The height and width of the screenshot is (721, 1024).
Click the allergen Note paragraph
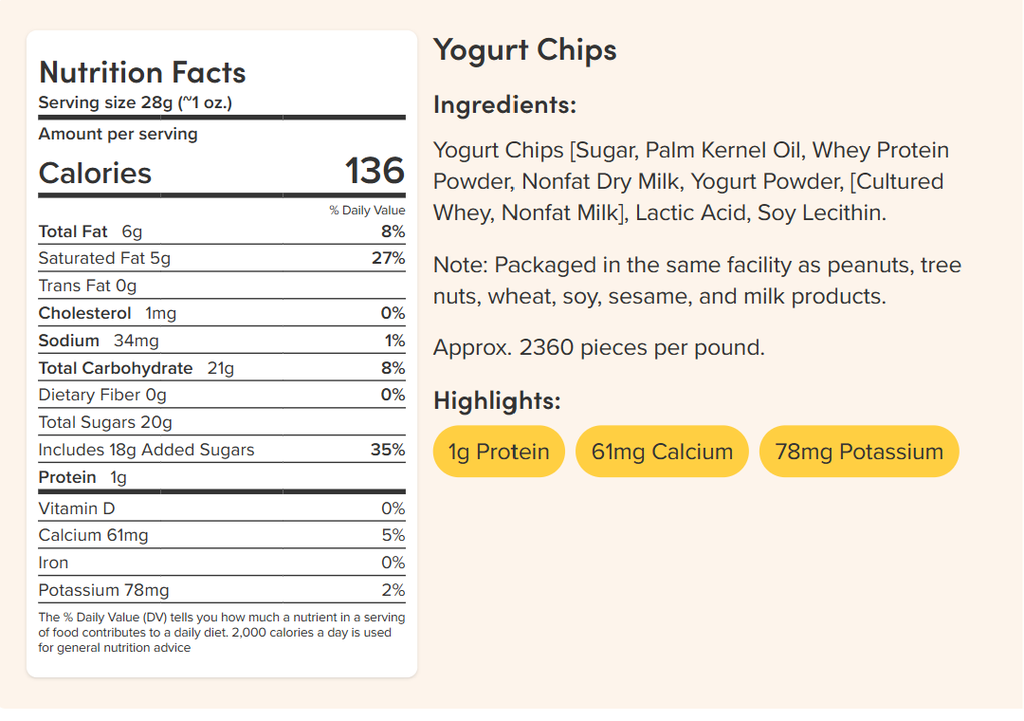pos(697,281)
